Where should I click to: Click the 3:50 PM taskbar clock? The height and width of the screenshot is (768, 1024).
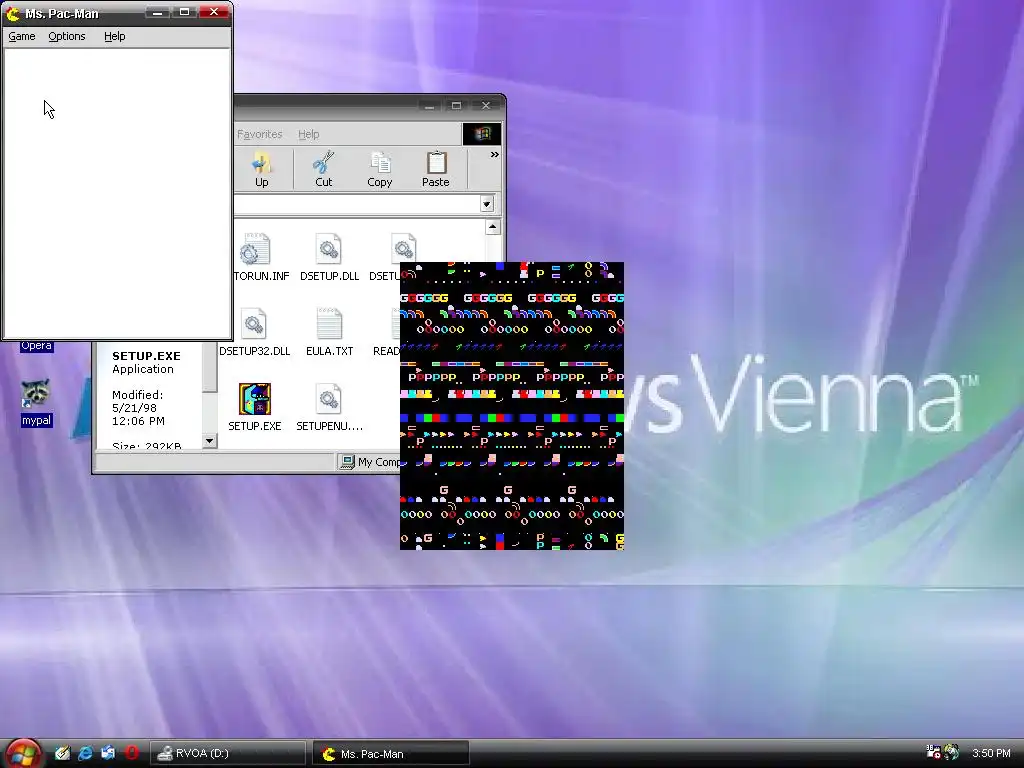991,753
